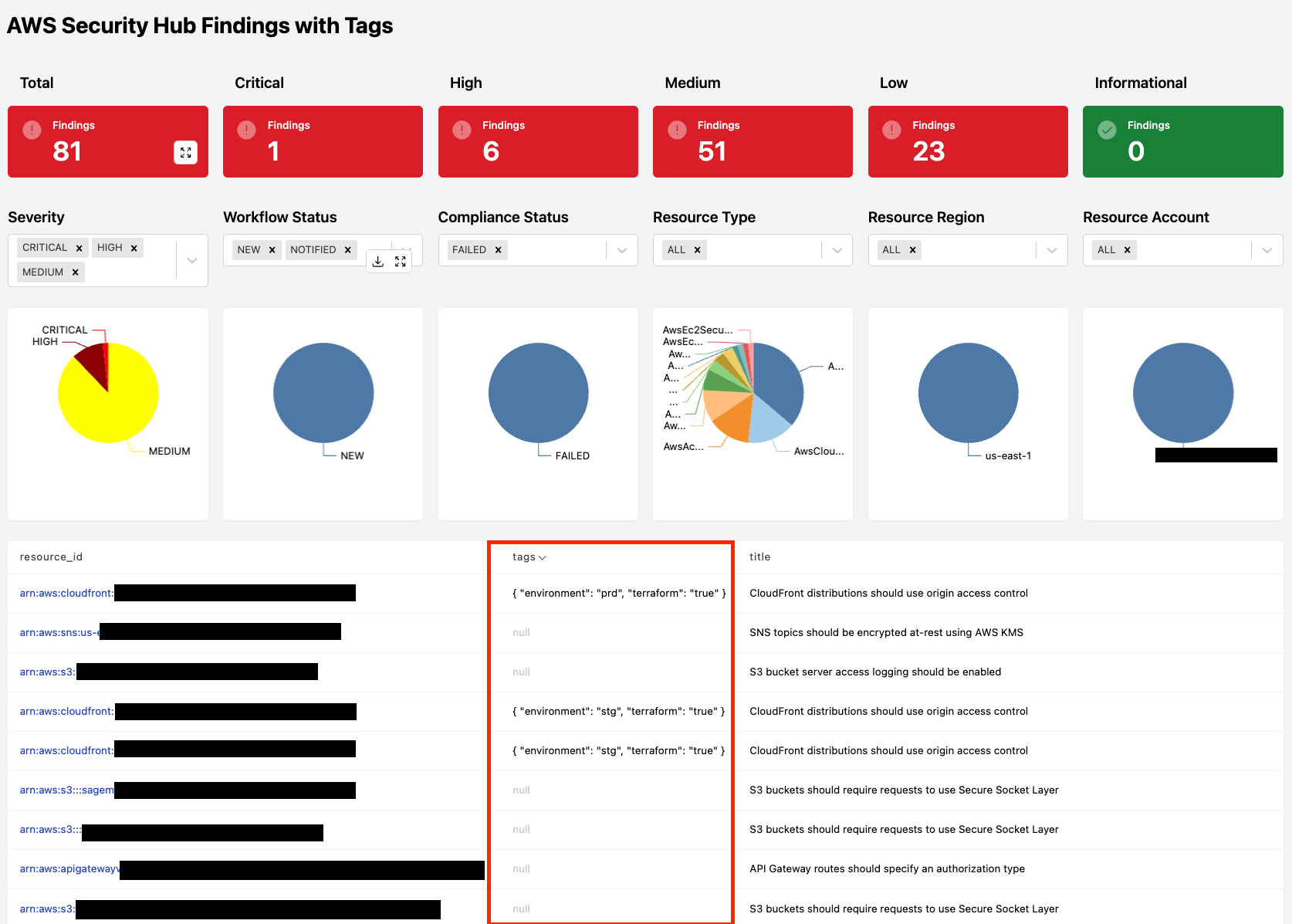Click the checkmark icon on Informational card
This screenshot has width=1292, height=924.
[1107, 130]
